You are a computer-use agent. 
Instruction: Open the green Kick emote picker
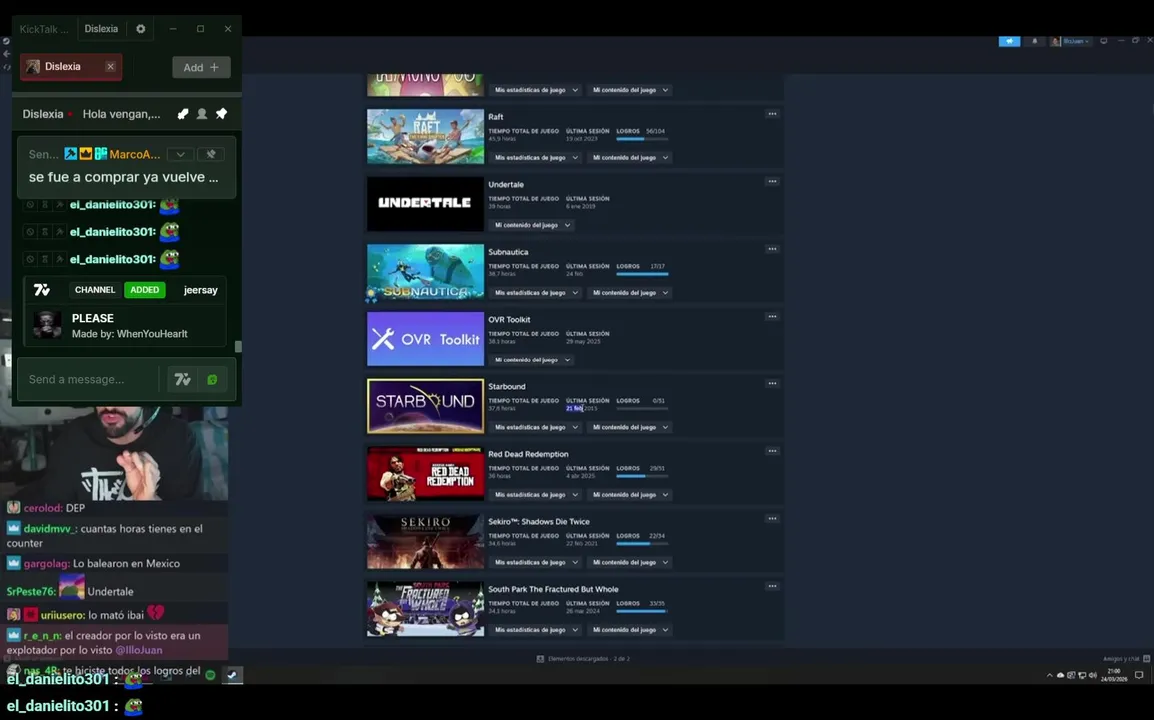212,379
